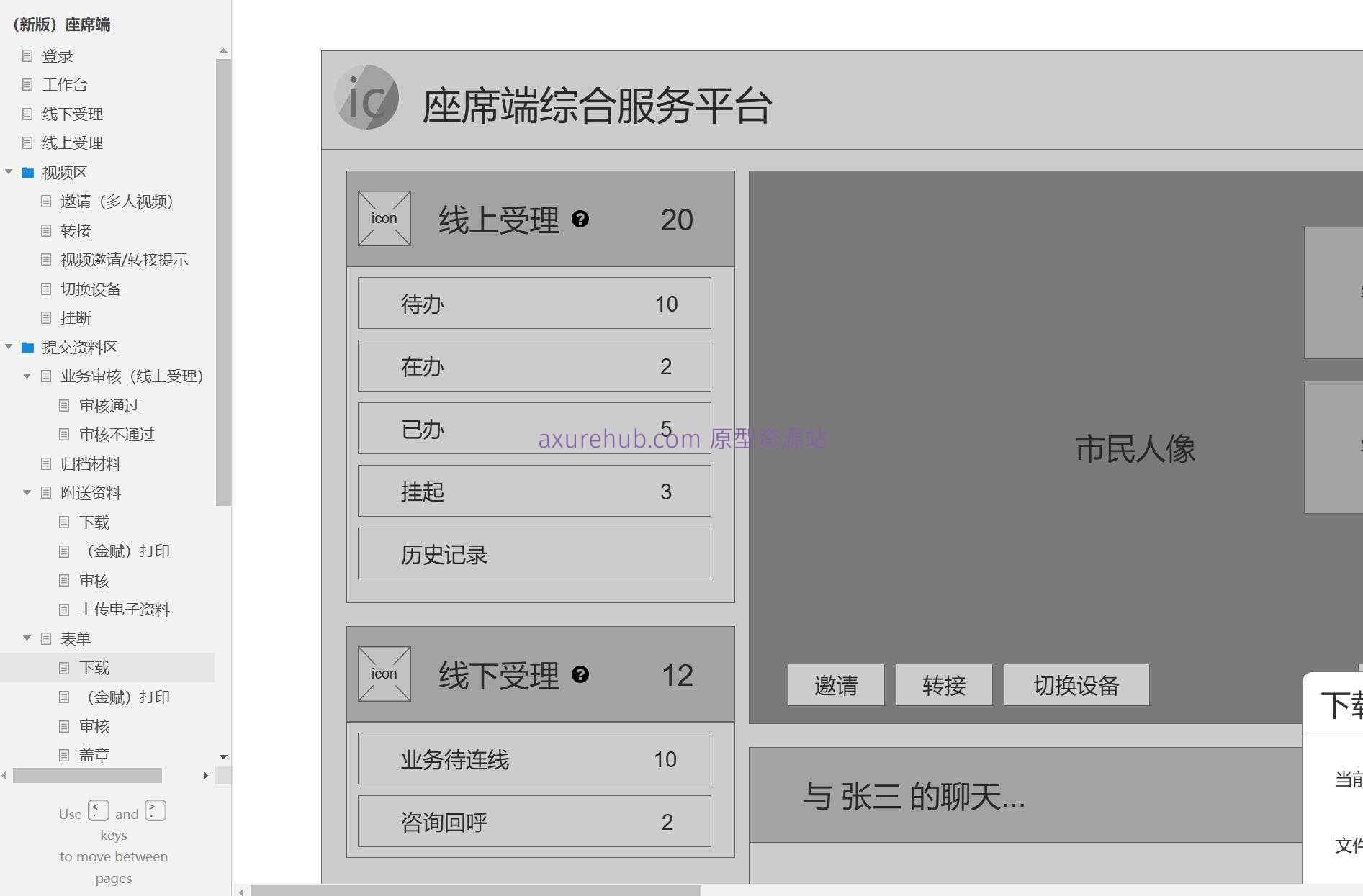Collapse the 视频区 folder
This screenshot has height=896, width=1363.
pos(8,172)
